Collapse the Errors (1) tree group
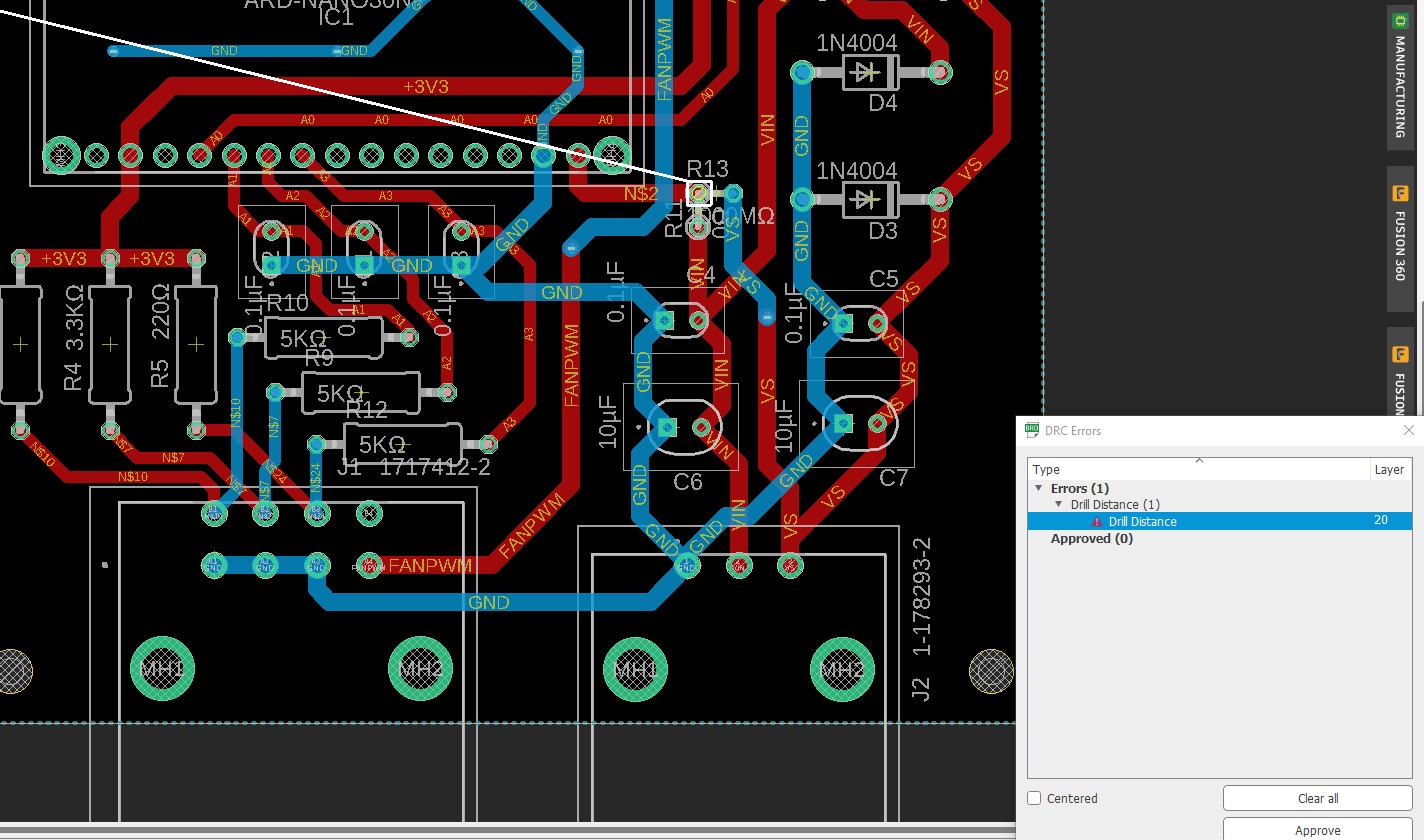This screenshot has height=840, width=1424. point(1040,488)
